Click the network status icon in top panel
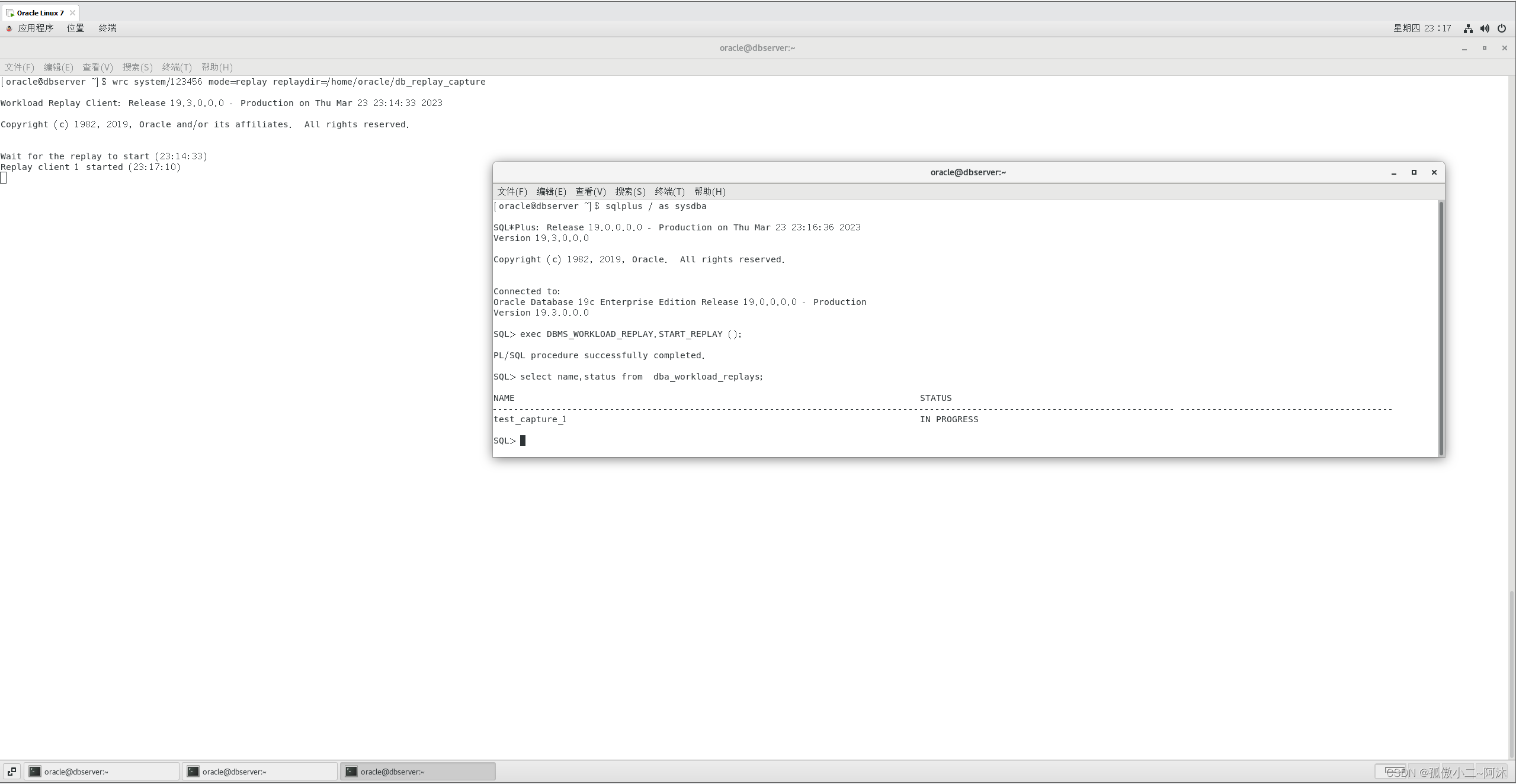The height and width of the screenshot is (784, 1516). click(1468, 28)
